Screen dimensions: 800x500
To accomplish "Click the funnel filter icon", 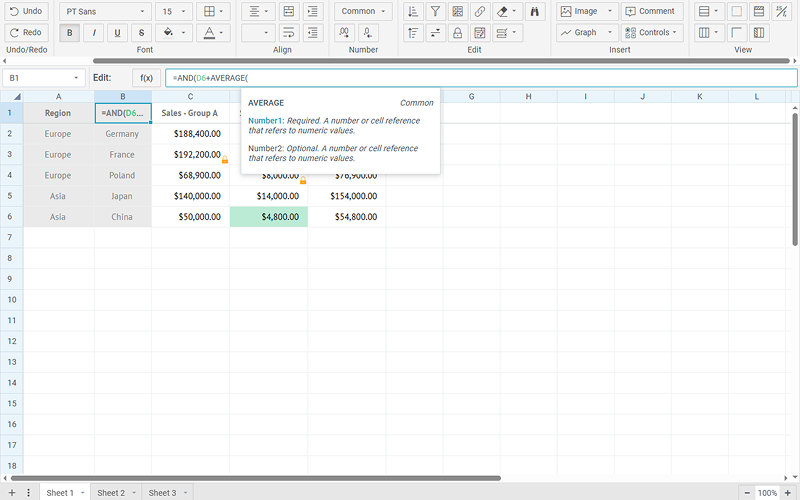I will [x=435, y=11].
